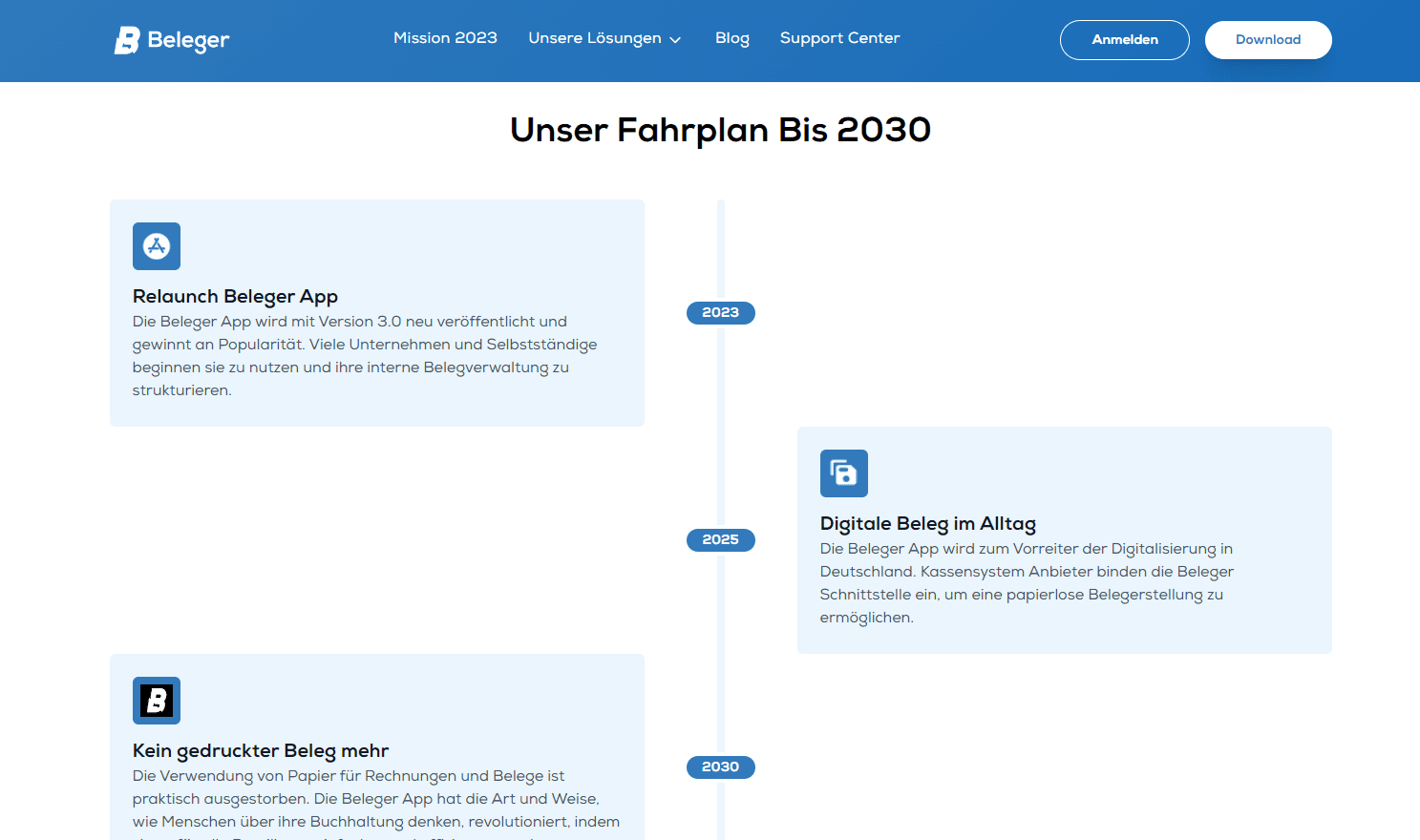1420x840 pixels.
Task: Expand the Unsere Lösungen chevron arrow
Action: pyautogui.click(x=675, y=39)
